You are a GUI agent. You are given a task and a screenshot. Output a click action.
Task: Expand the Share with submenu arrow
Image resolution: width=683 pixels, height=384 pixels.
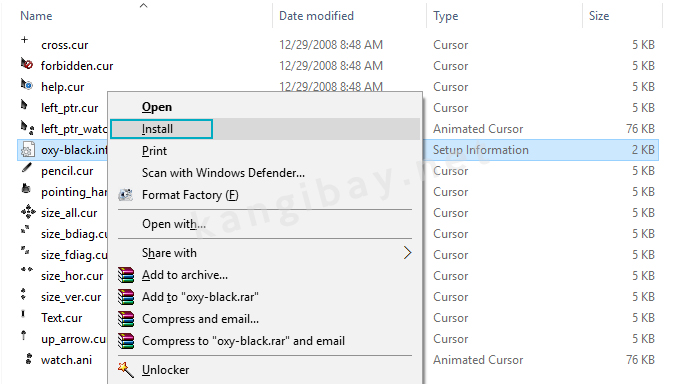point(407,253)
